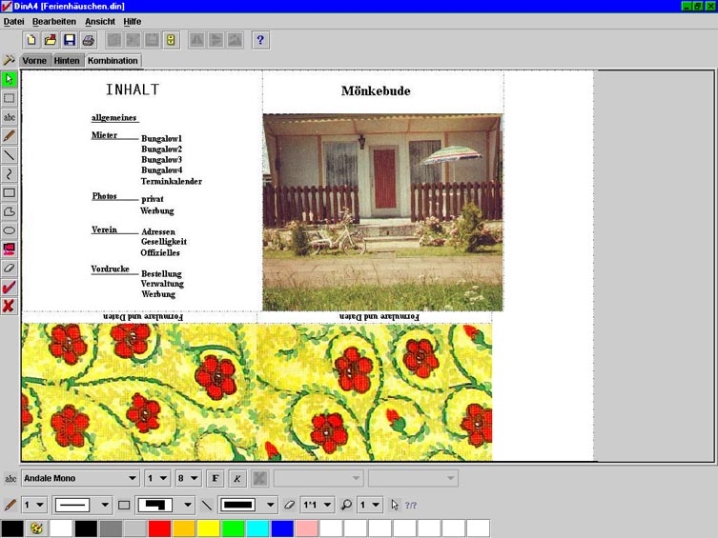The width and height of the screenshot is (718, 538).
Task: Open the Ansicht menu
Action: click(100, 21)
